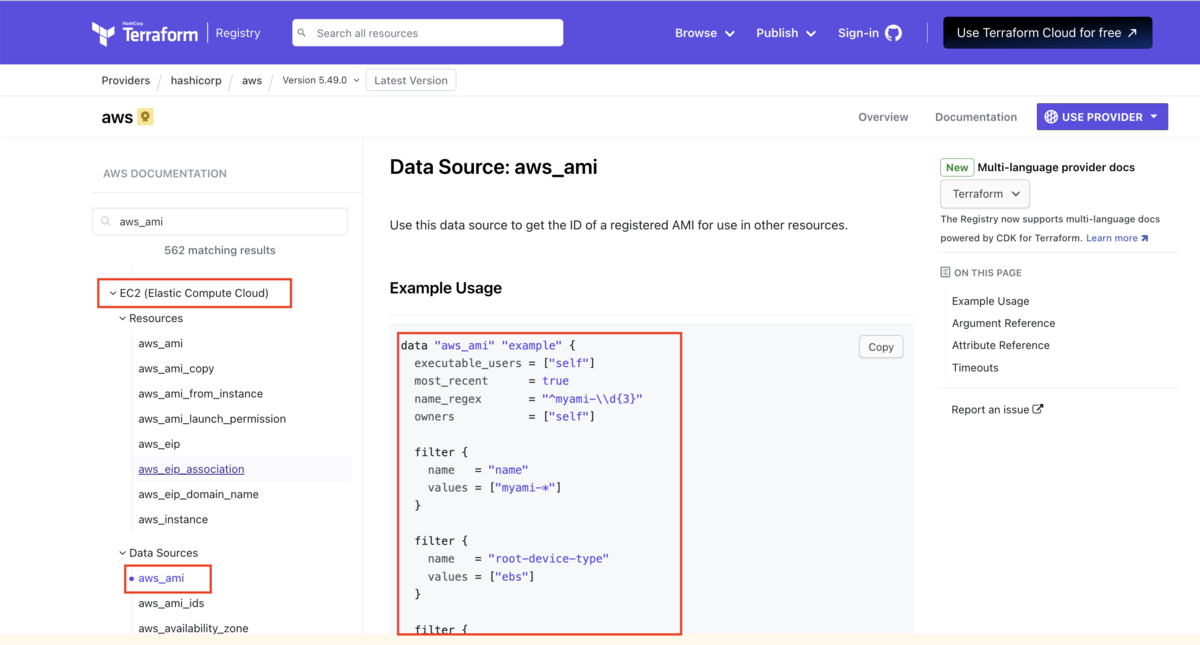Click the Latest Version button
1200x645 pixels.
(411, 80)
